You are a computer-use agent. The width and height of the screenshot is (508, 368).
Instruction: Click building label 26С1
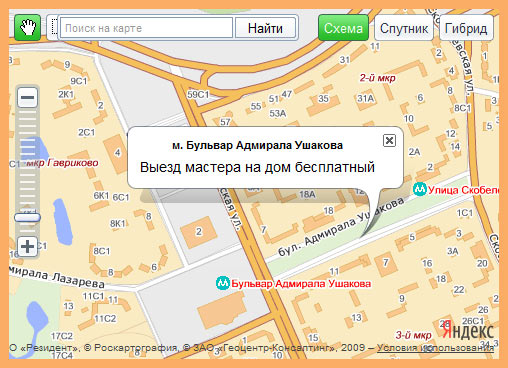click(473, 321)
